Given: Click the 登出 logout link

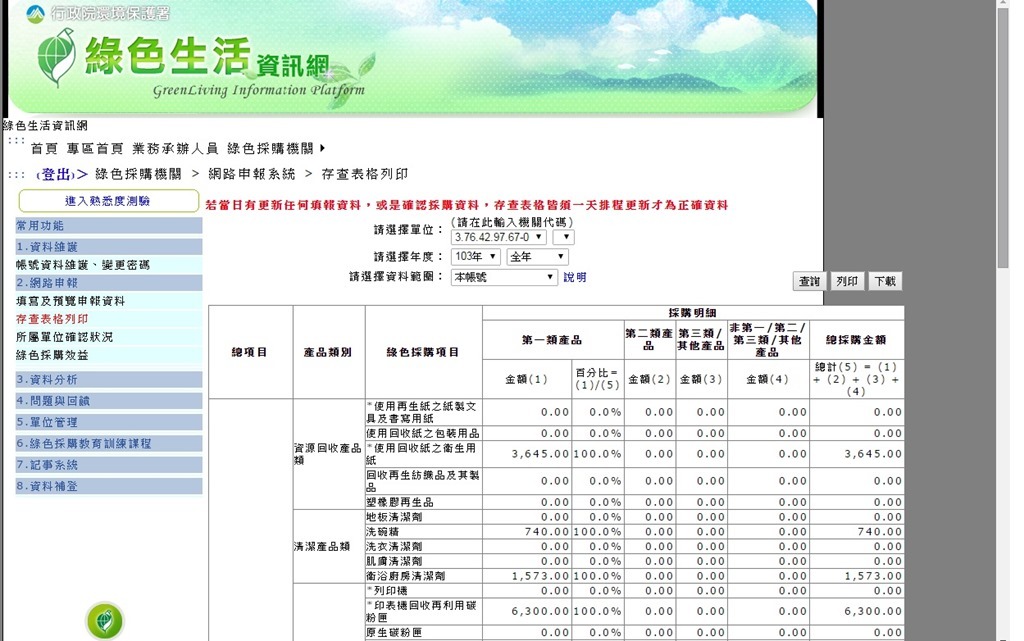Looking at the screenshot, I should coord(56,174).
